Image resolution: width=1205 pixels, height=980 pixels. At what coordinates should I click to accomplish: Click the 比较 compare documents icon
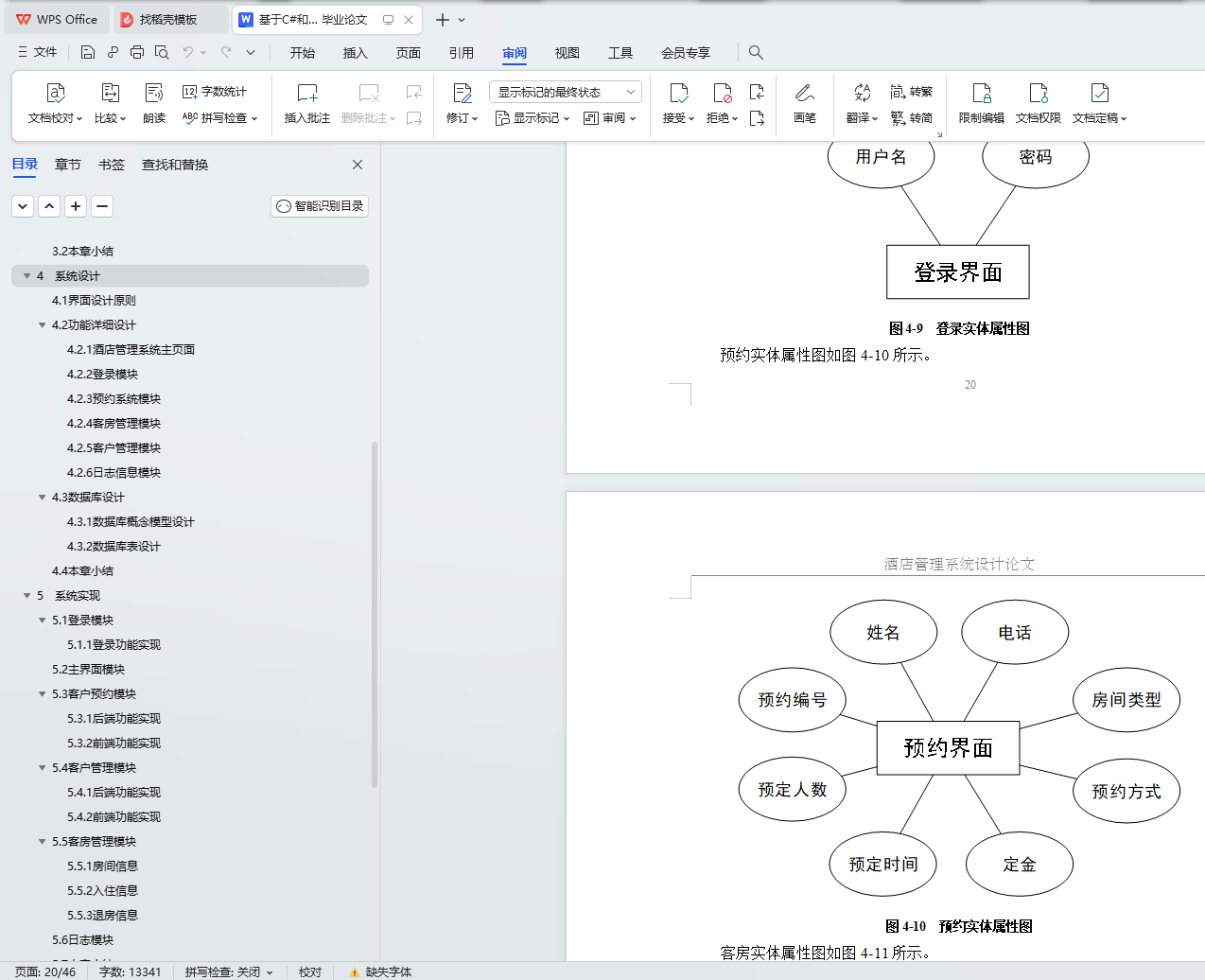click(110, 93)
